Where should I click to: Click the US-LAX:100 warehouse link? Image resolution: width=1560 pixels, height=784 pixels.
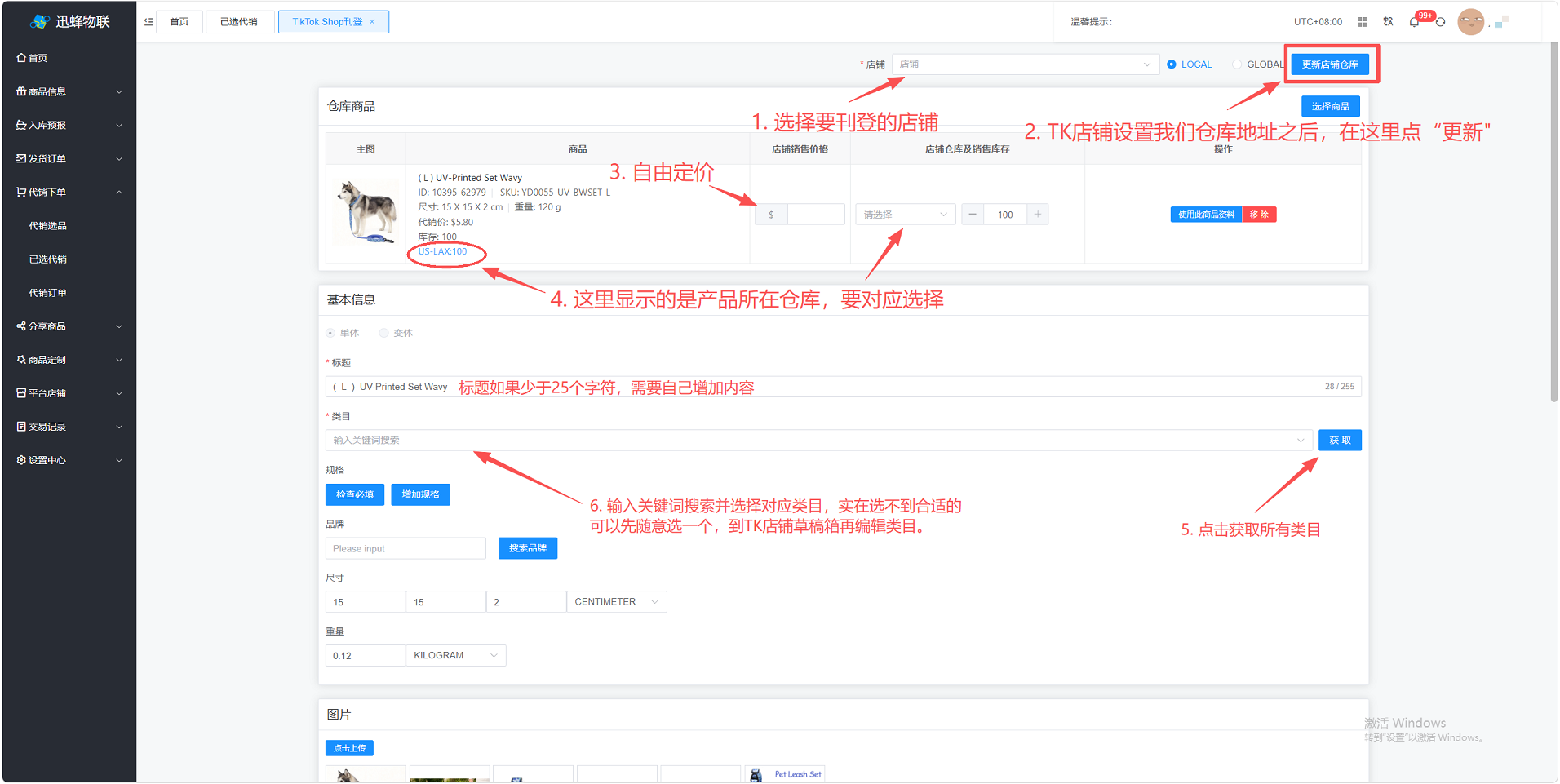tap(442, 252)
